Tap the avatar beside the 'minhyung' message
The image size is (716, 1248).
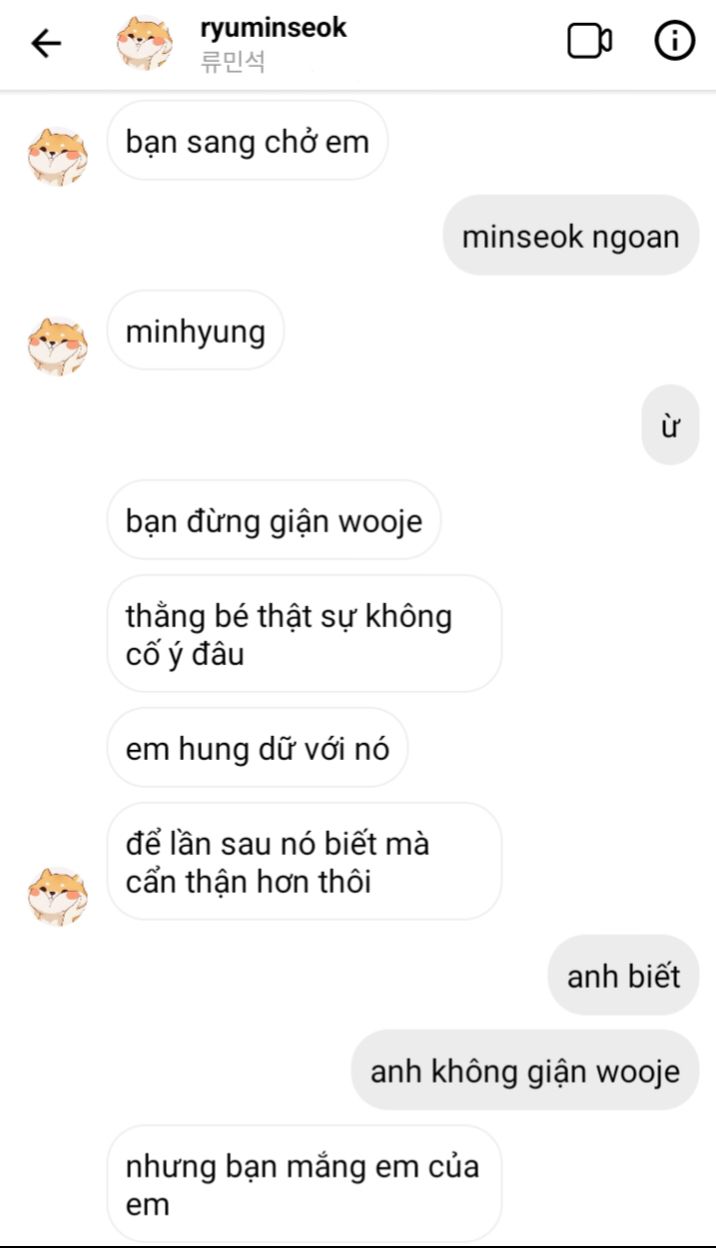57,346
